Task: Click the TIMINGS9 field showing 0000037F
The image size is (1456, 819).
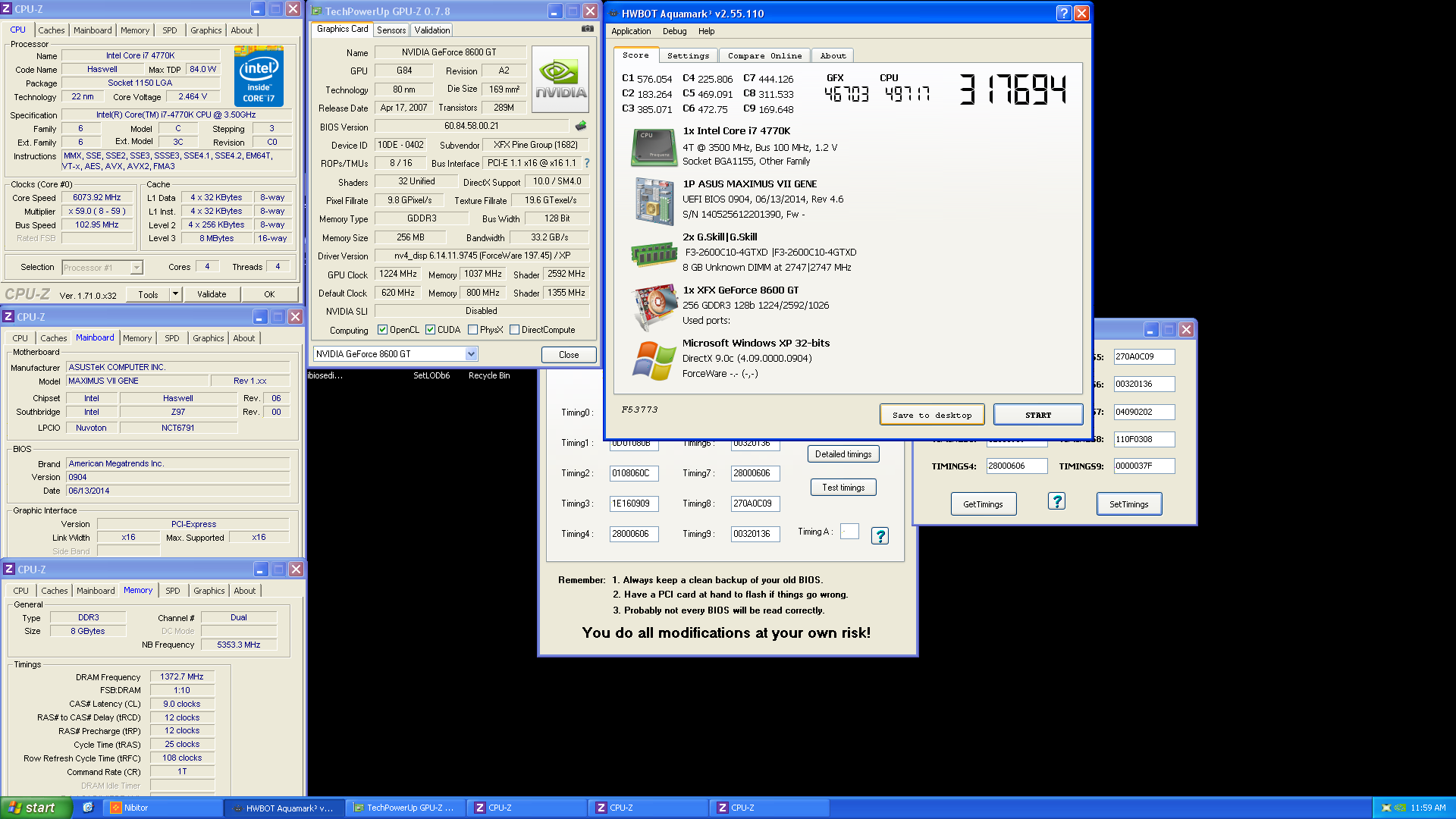Action: (1144, 466)
